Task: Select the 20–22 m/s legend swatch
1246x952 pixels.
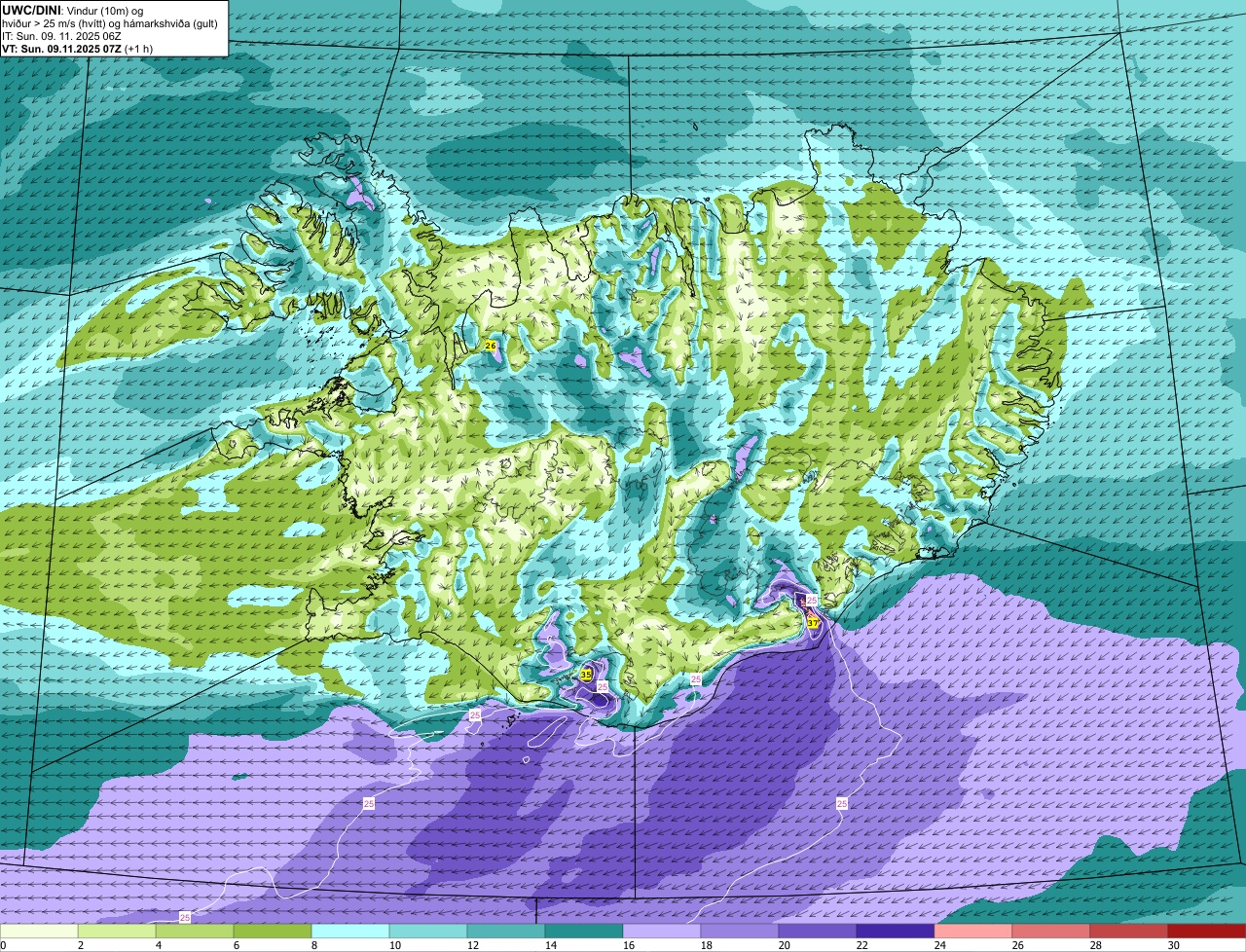Action: (x=819, y=931)
